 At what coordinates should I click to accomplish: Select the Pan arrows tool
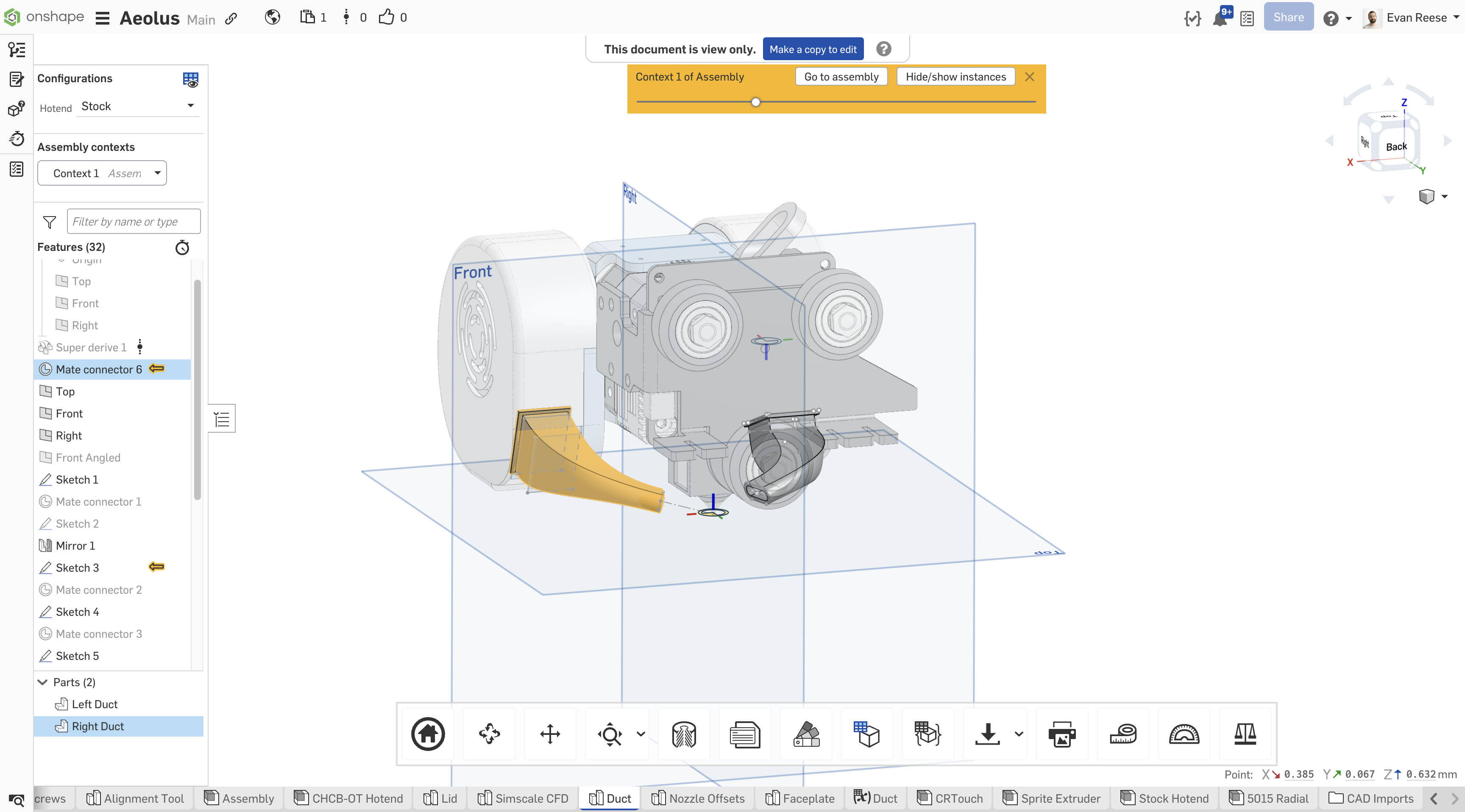550,734
